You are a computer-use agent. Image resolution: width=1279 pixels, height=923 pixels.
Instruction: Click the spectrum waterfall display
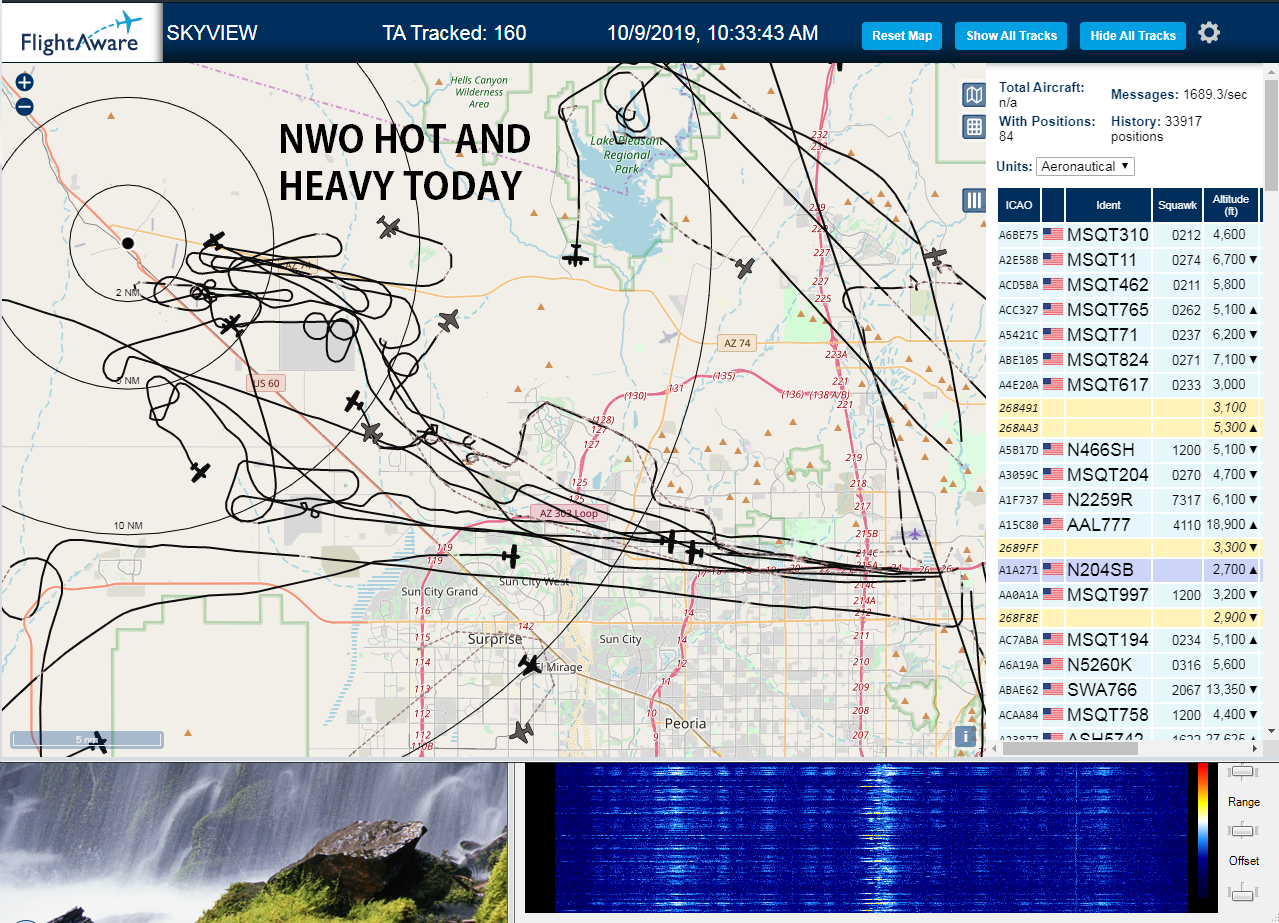coord(870,838)
